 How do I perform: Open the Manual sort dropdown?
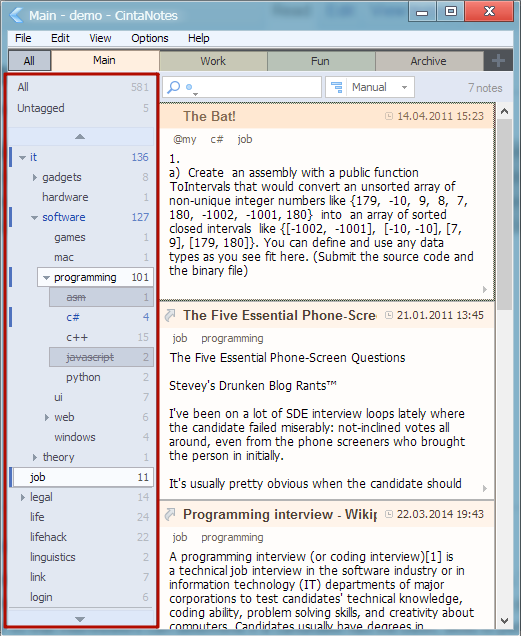(381, 87)
